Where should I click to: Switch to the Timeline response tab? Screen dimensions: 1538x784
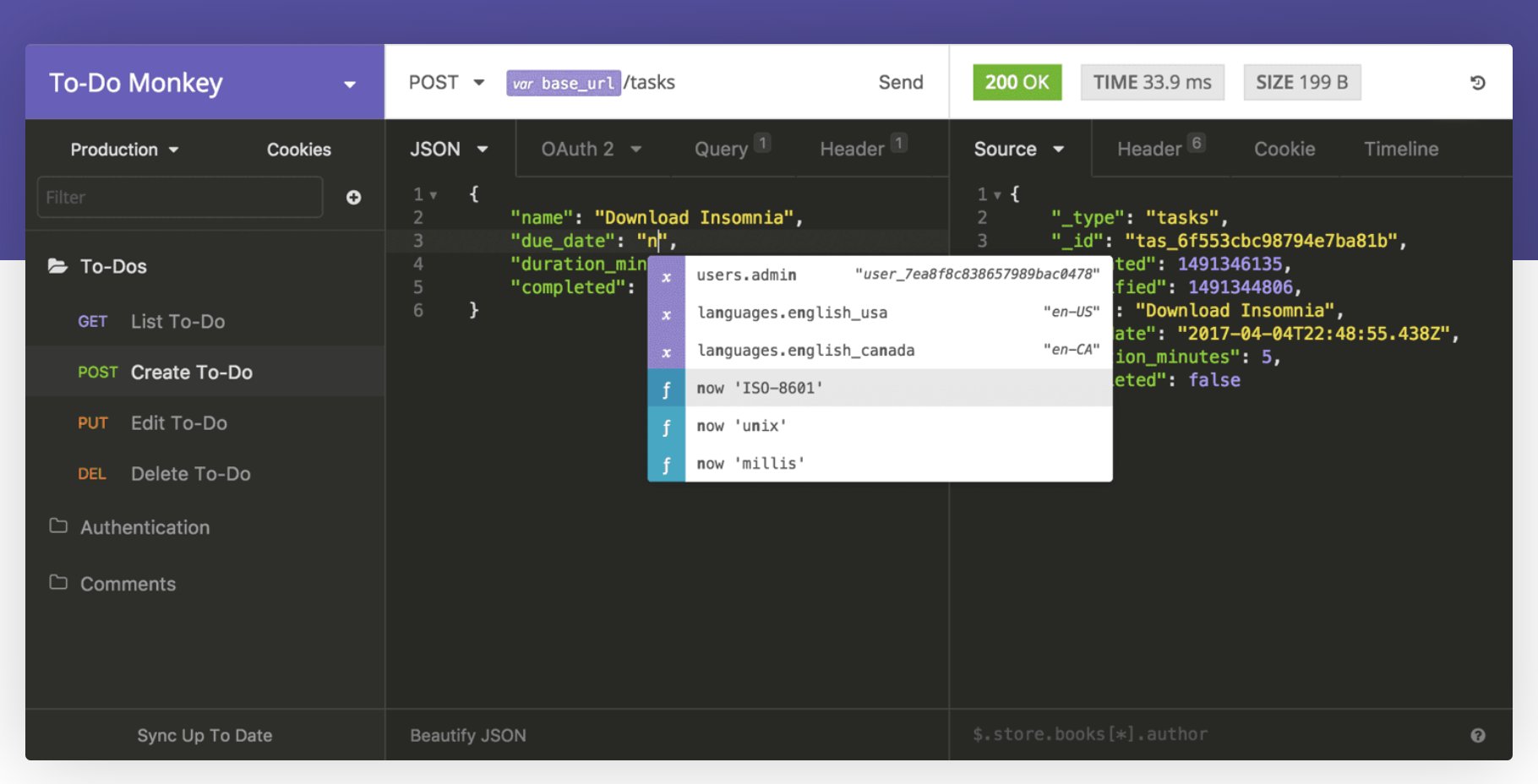point(1400,149)
